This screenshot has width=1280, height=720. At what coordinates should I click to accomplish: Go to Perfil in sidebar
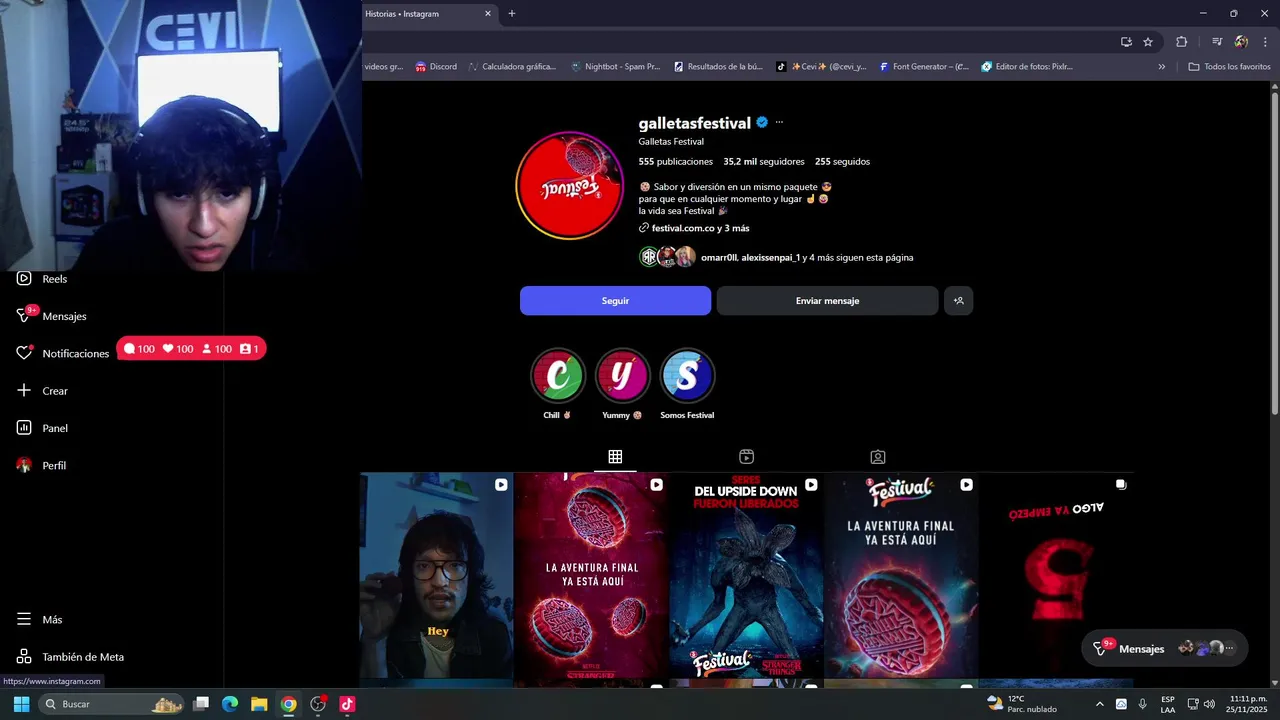tap(41, 465)
